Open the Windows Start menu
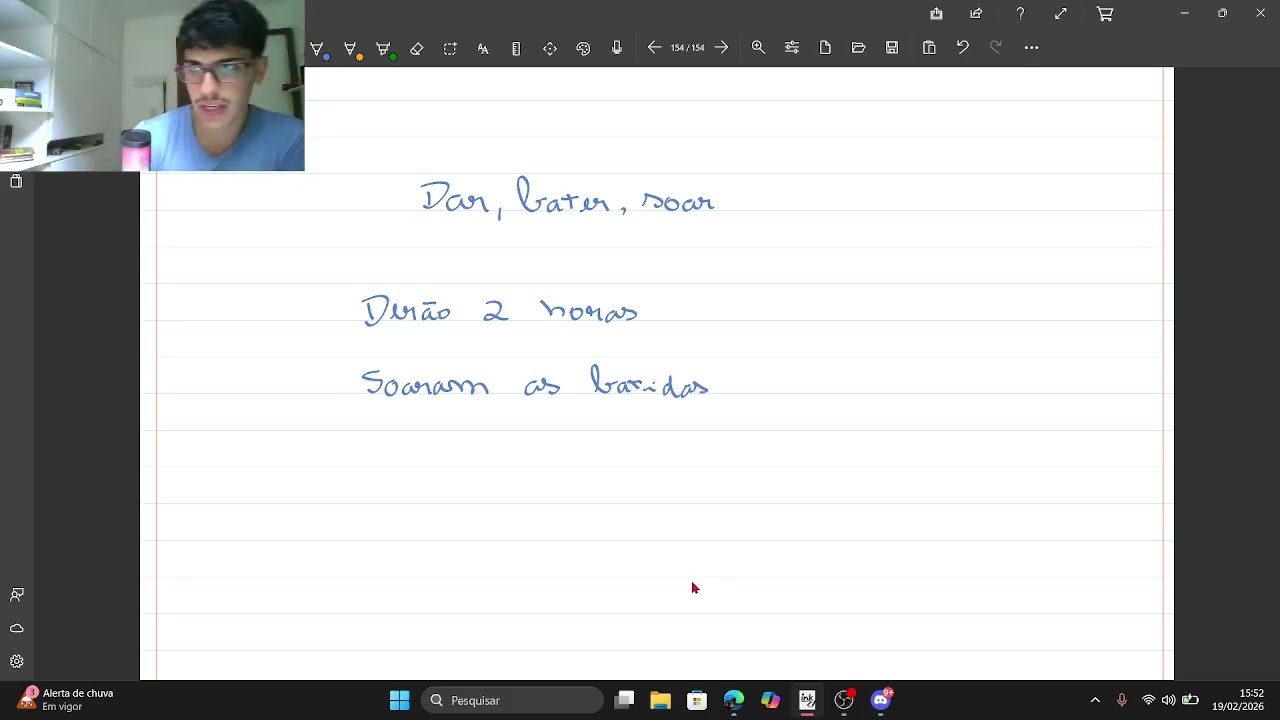Screen dimensions: 1280x720 (x=399, y=700)
